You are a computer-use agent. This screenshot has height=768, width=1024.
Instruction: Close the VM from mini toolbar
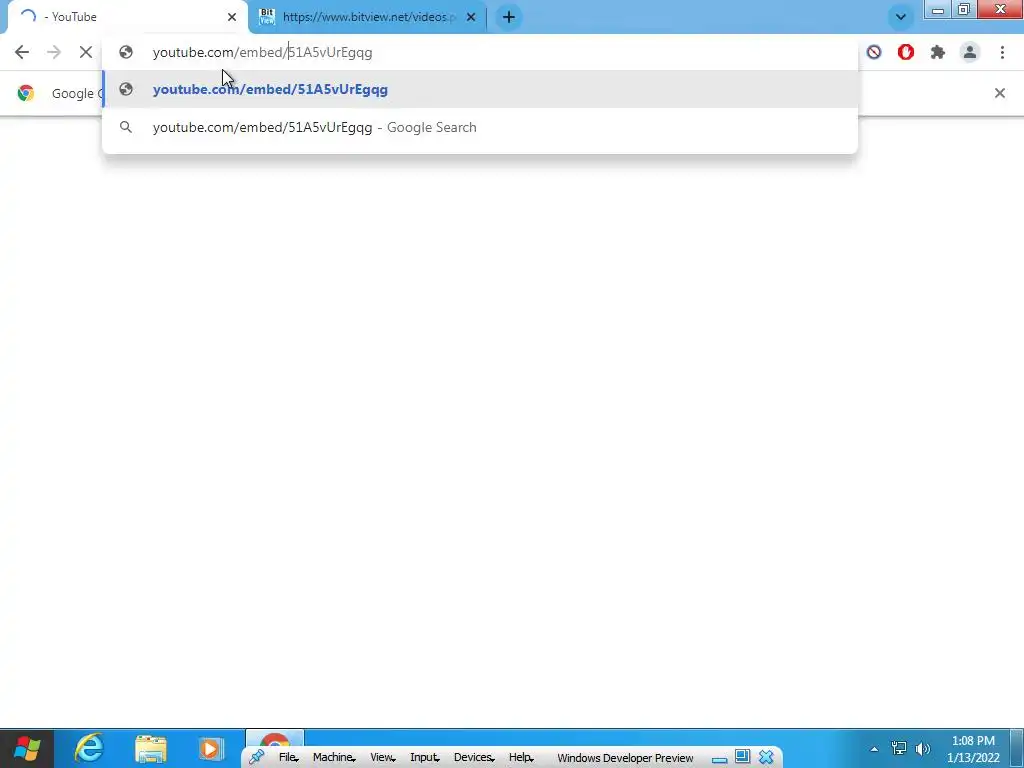766,758
